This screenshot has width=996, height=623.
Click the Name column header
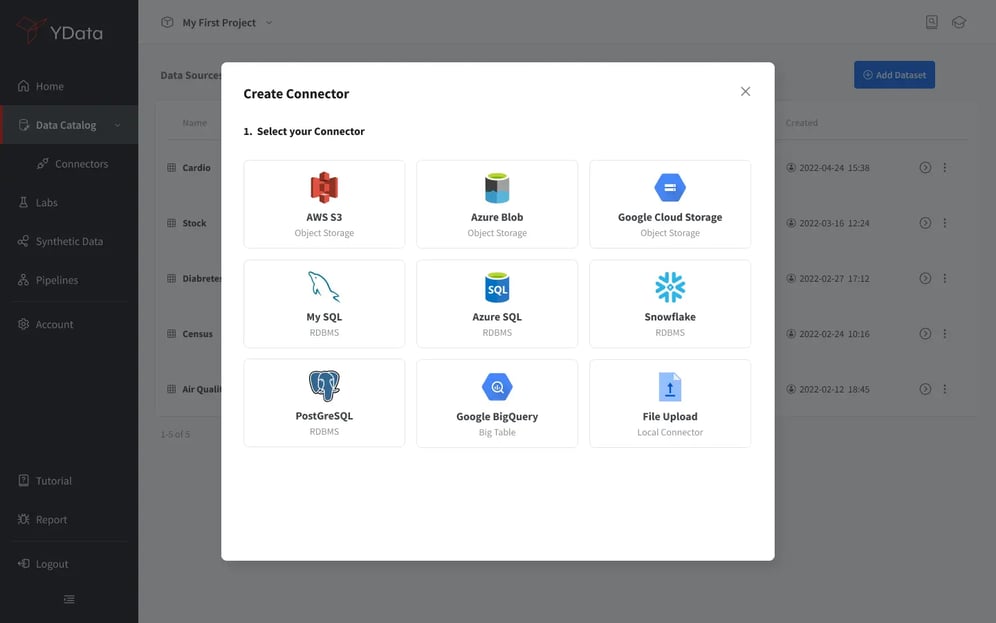[194, 123]
